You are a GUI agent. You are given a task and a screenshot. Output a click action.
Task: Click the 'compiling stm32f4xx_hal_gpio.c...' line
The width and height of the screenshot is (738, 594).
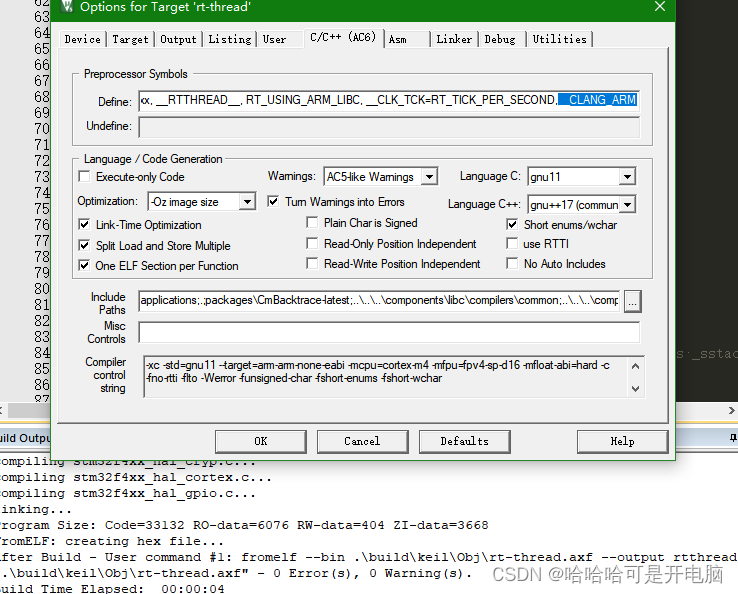click(x=128, y=493)
